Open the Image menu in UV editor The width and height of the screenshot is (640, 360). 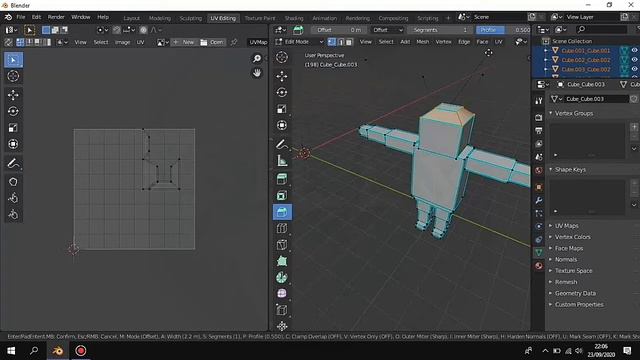pyautogui.click(x=122, y=42)
